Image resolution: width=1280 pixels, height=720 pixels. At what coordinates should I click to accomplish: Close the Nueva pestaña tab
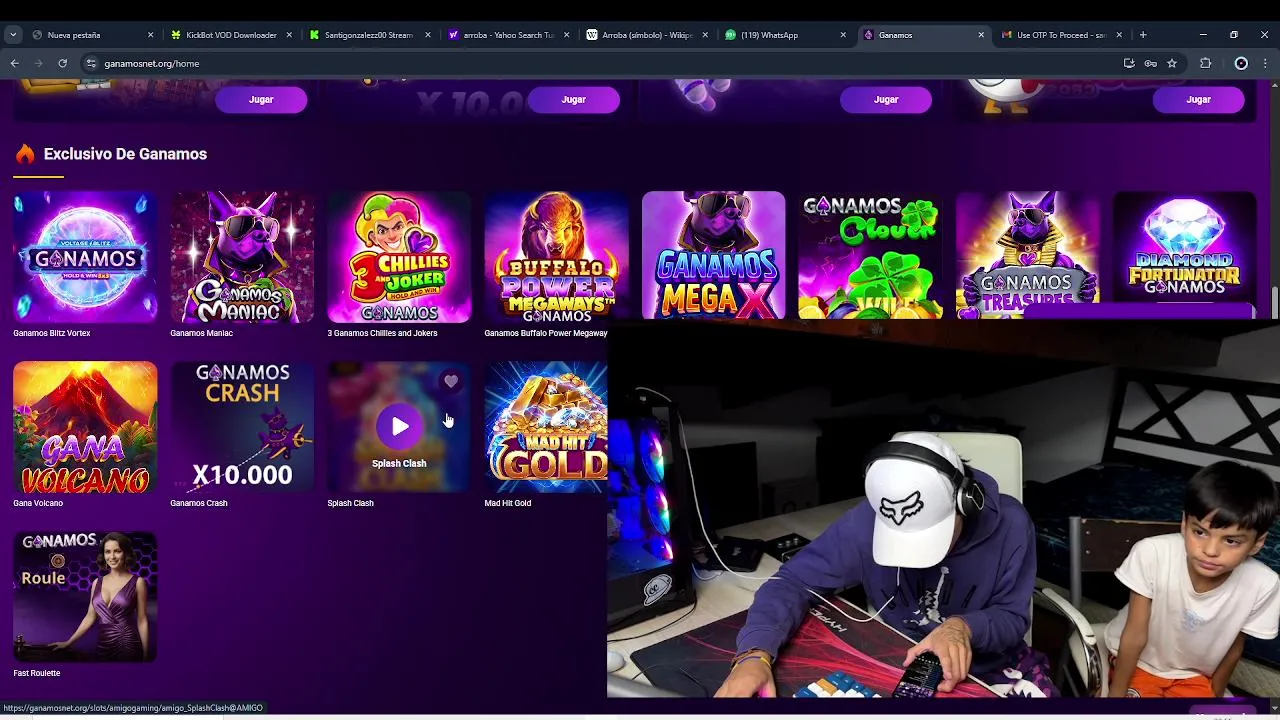click(x=150, y=35)
